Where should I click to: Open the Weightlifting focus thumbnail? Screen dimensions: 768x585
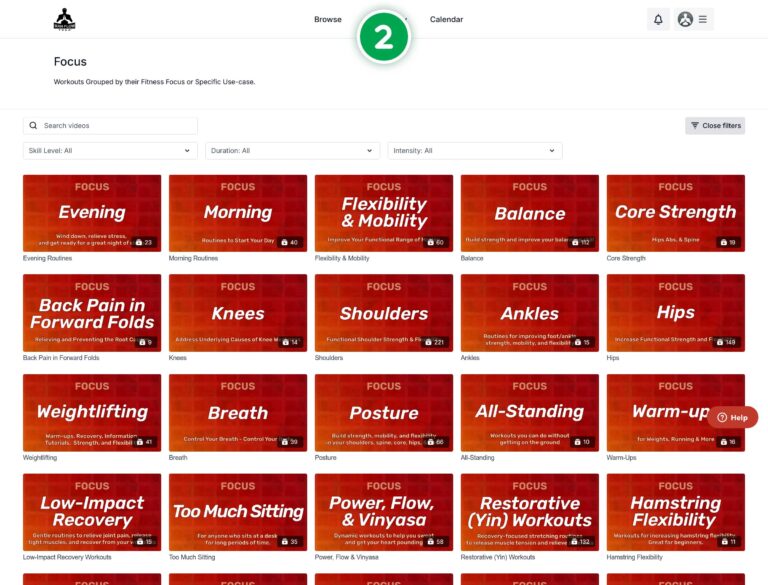point(92,413)
